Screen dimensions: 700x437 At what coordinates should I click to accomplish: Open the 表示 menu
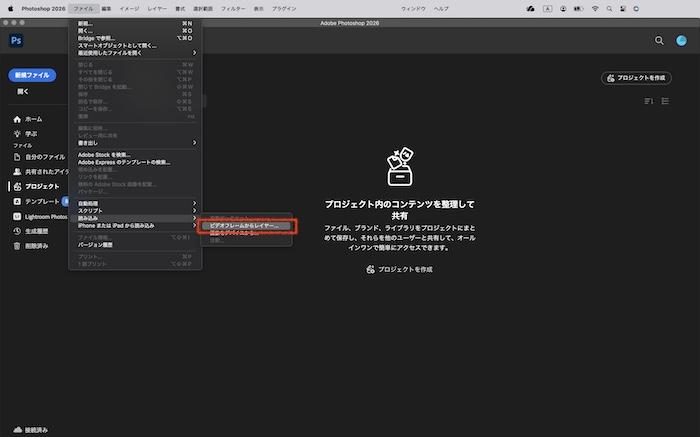pyautogui.click(x=259, y=8)
